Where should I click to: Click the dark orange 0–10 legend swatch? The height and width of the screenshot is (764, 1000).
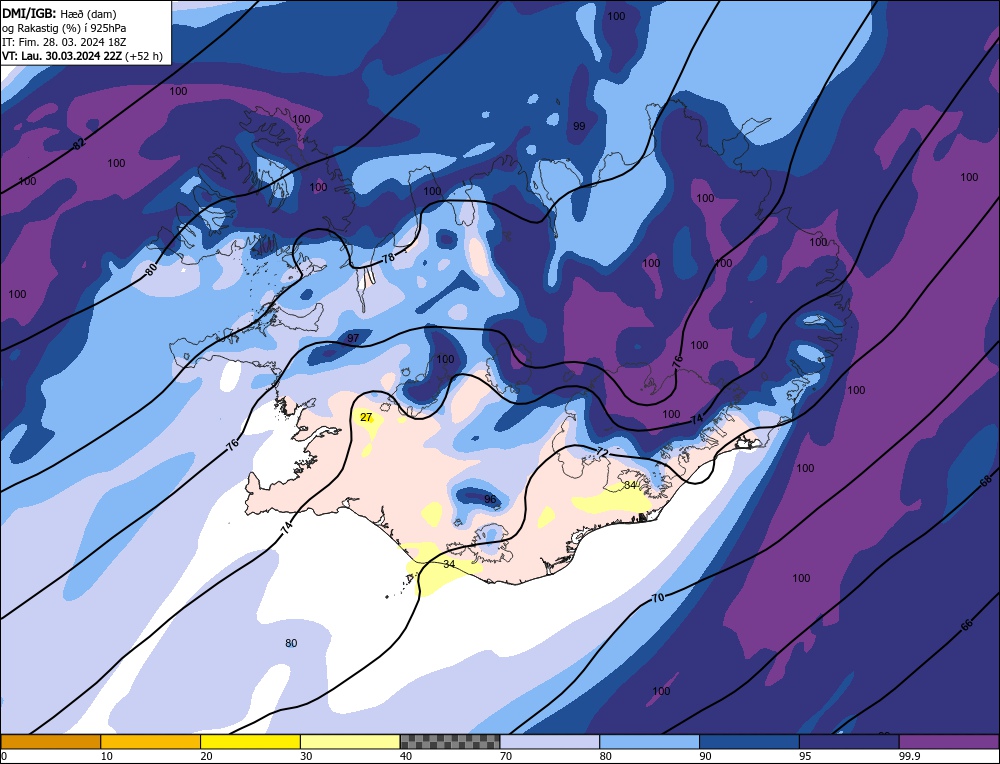[50, 741]
